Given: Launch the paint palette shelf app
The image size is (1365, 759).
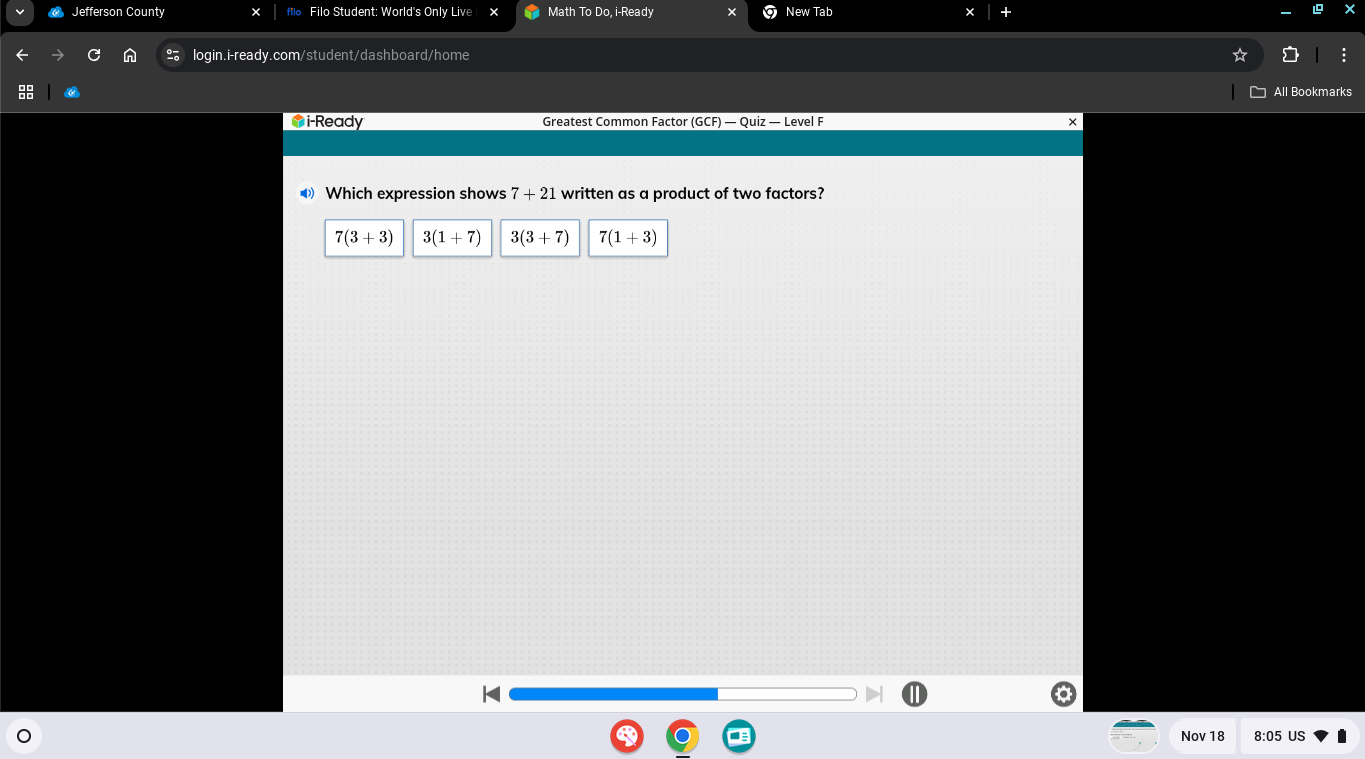Looking at the screenshot, I should pyautogui.click(x=627, y=737).
